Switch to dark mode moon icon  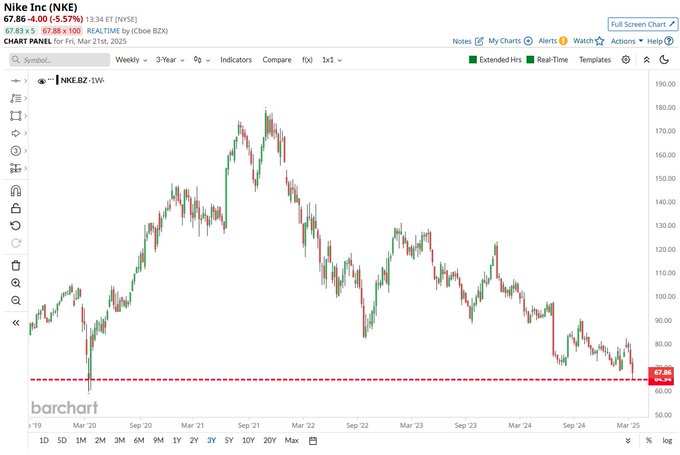[x=664, y=59]
